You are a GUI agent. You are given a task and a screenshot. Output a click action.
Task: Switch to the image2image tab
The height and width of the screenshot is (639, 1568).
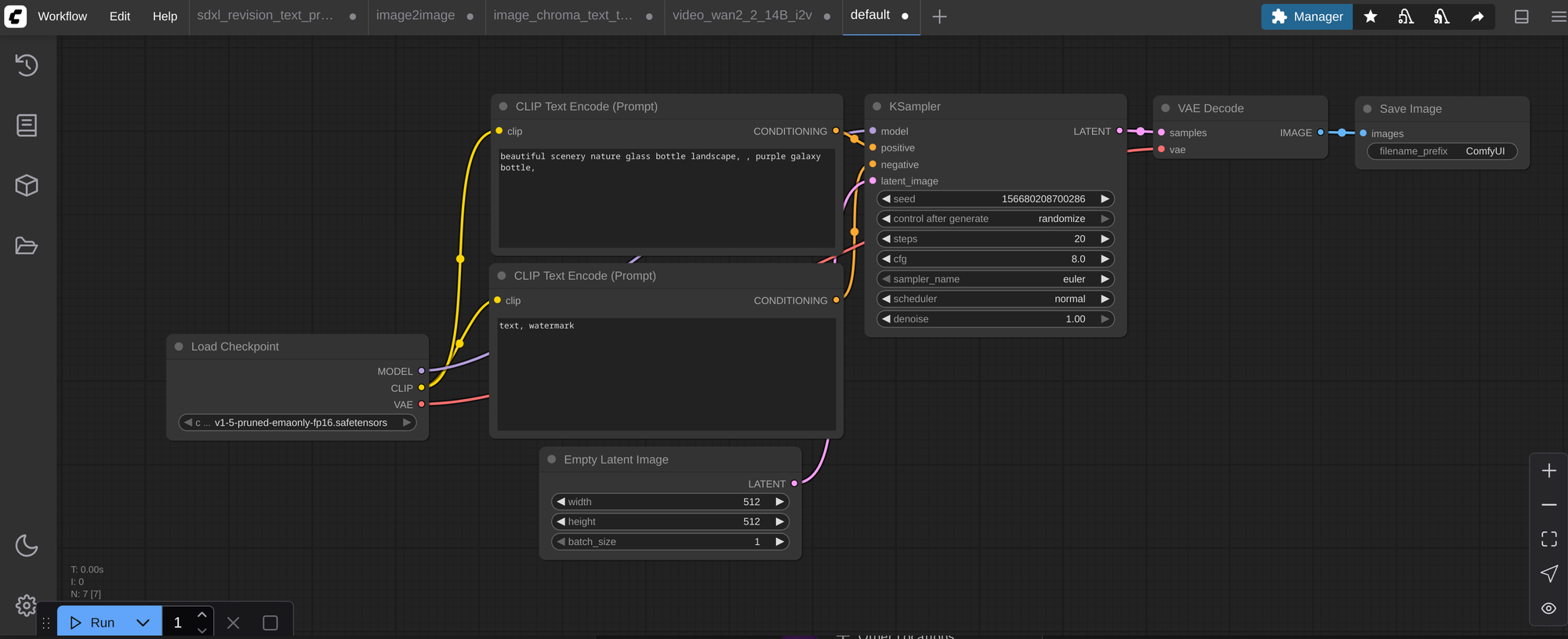tap(415, 16)
